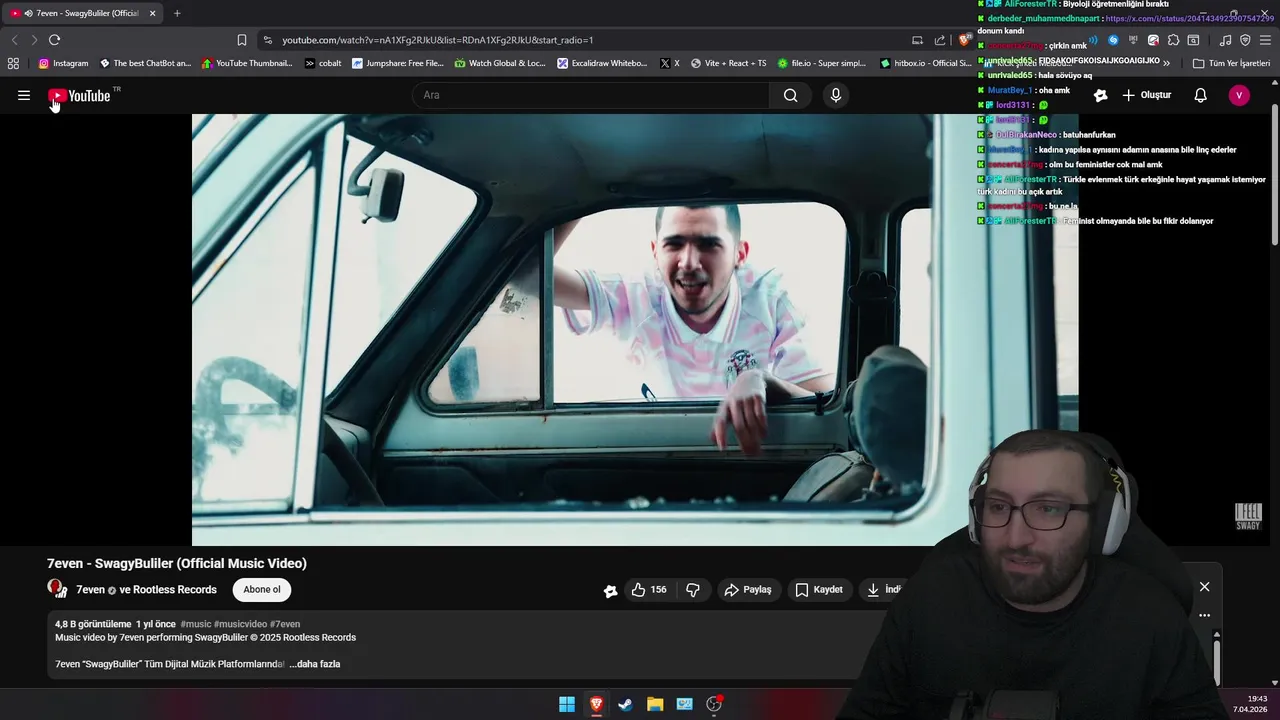Open Steam from the taskbar
Viewport: 1280px width, 720px height.
pos(625,704)
